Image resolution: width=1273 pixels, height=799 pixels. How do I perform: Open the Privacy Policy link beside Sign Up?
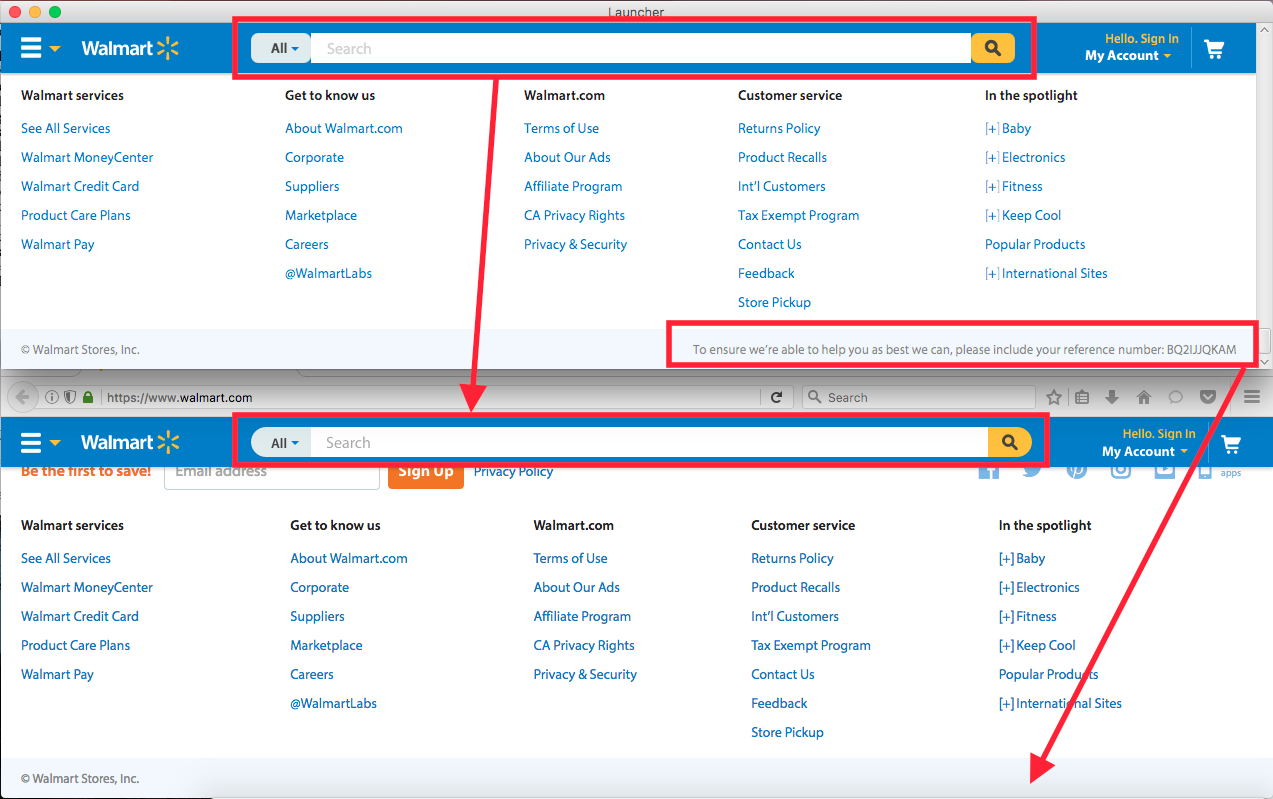(x=513, y=472)
